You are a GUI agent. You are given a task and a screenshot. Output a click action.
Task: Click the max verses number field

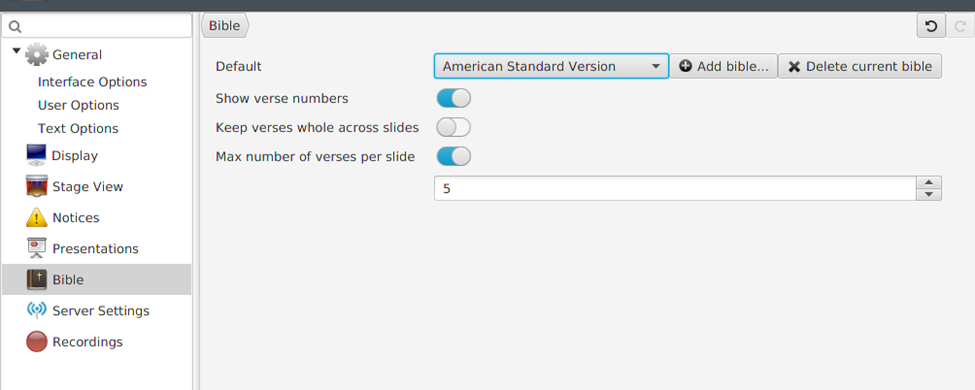(x=675, y=188)
